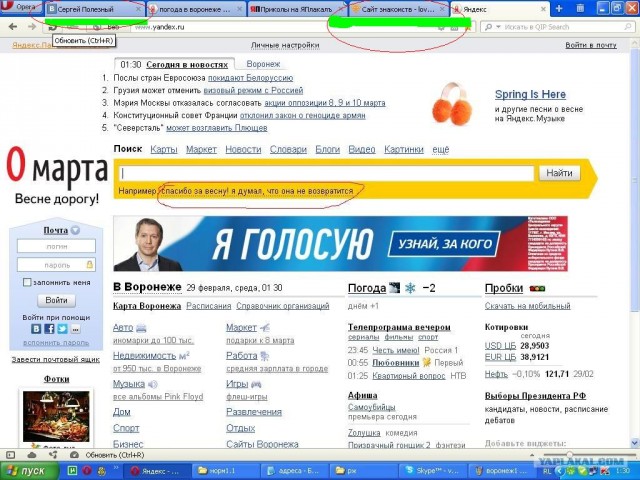Screen dimensions: 640x480
Task: Open the Скачать на мобильный link
Action: tap(527, 306)
